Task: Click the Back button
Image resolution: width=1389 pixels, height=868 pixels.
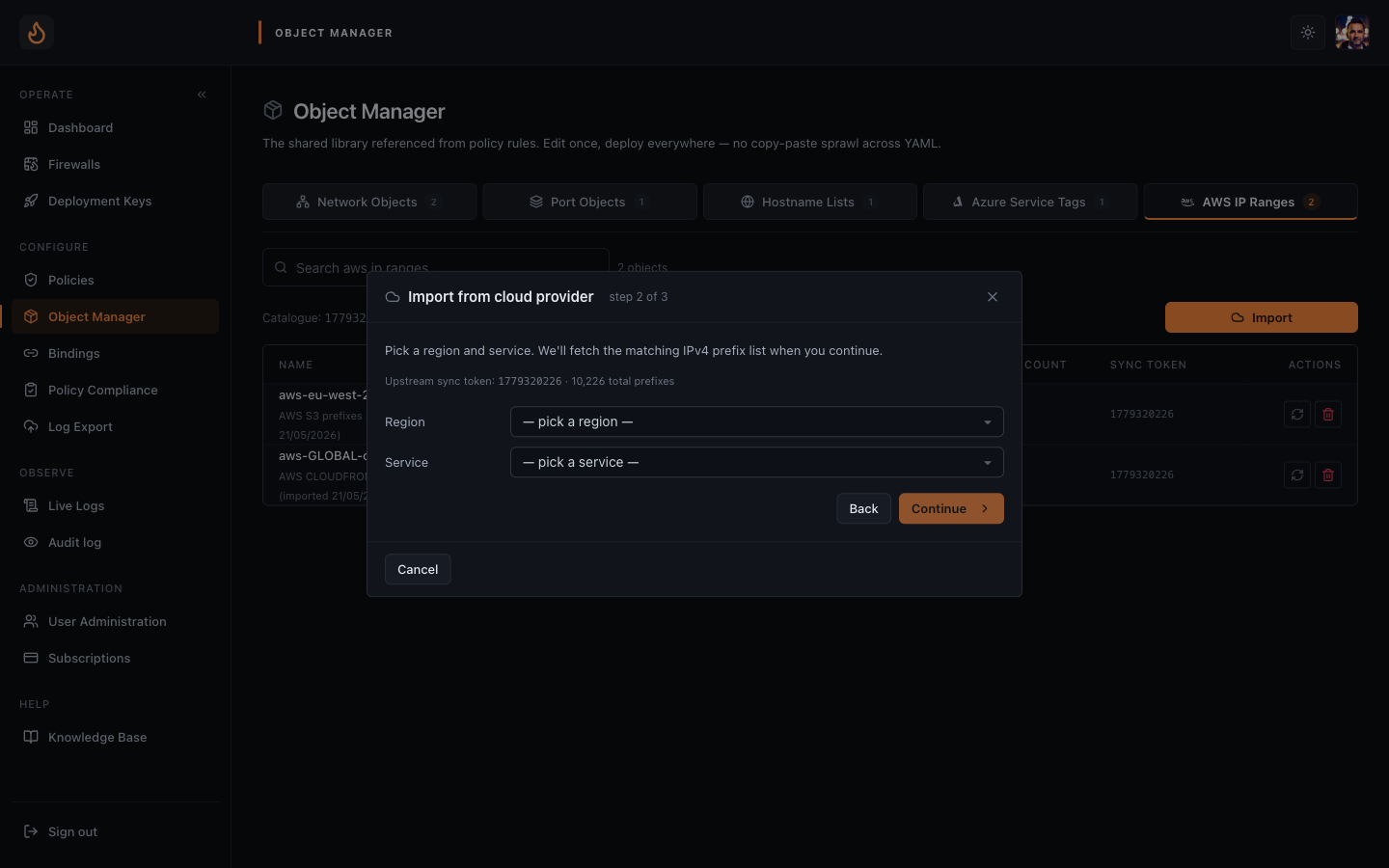Action: point(863,508)
